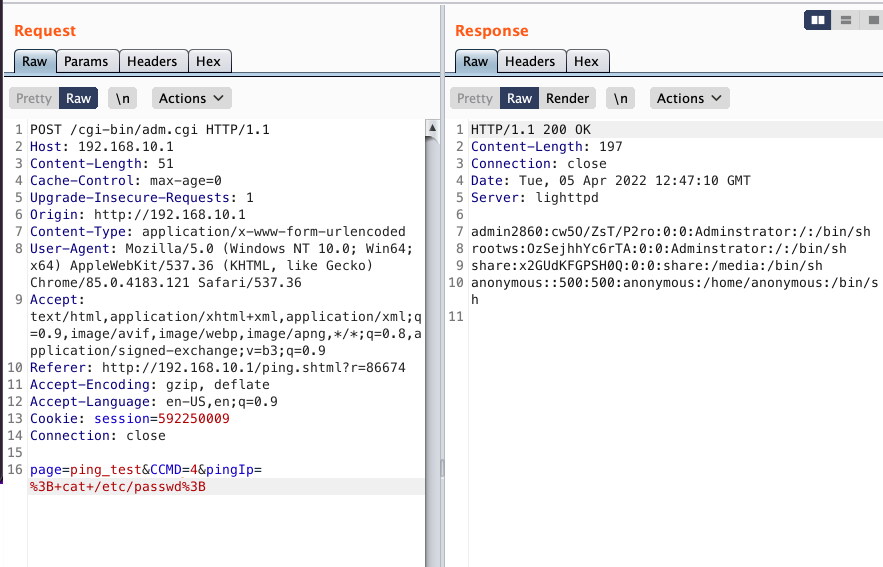883x567 pixels.
Task: Open Response Headers tab
Action: click(530, 61)
